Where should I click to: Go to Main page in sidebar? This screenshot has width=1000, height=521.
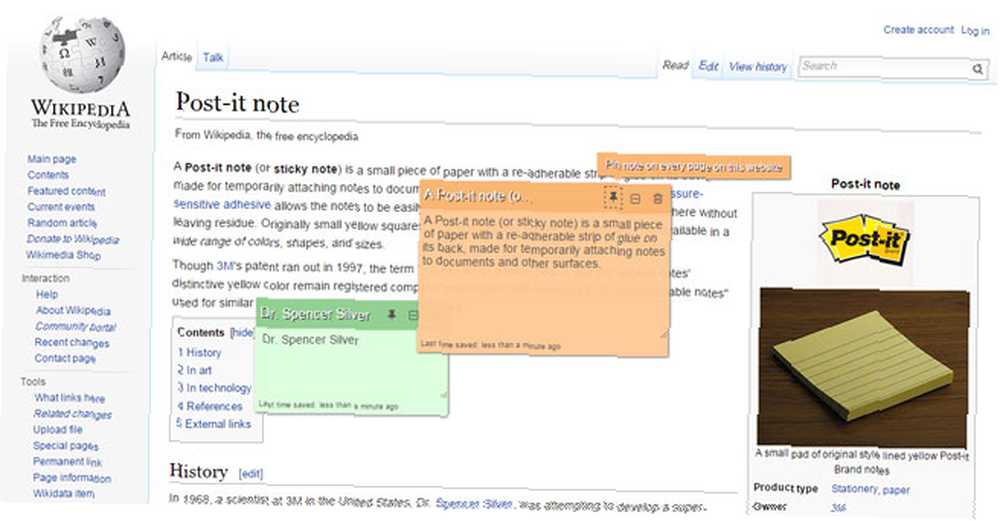(x=52, y=159)
